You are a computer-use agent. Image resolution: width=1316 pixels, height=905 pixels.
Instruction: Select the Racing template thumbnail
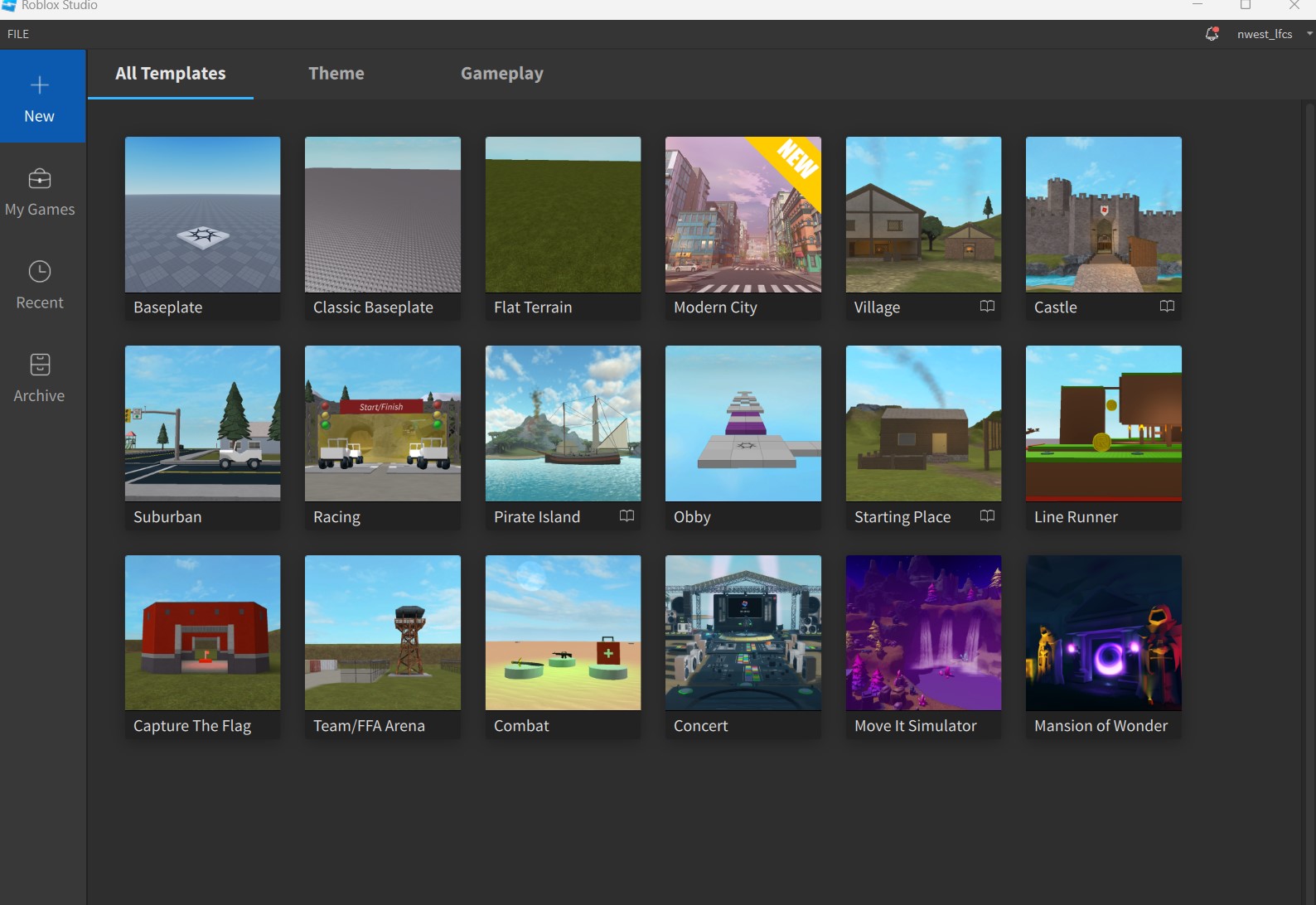coord(383,423)
